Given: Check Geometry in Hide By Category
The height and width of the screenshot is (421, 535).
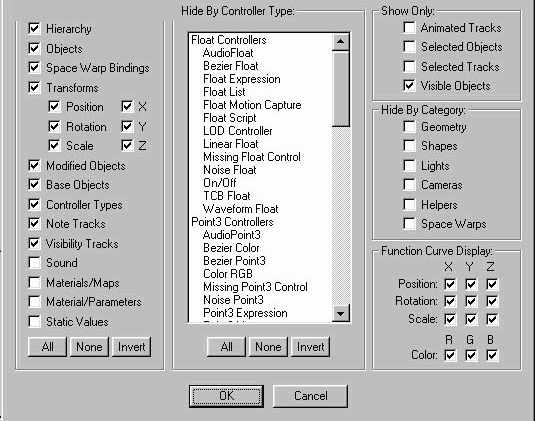Looking at the screenshot, I should click(409, 127).
